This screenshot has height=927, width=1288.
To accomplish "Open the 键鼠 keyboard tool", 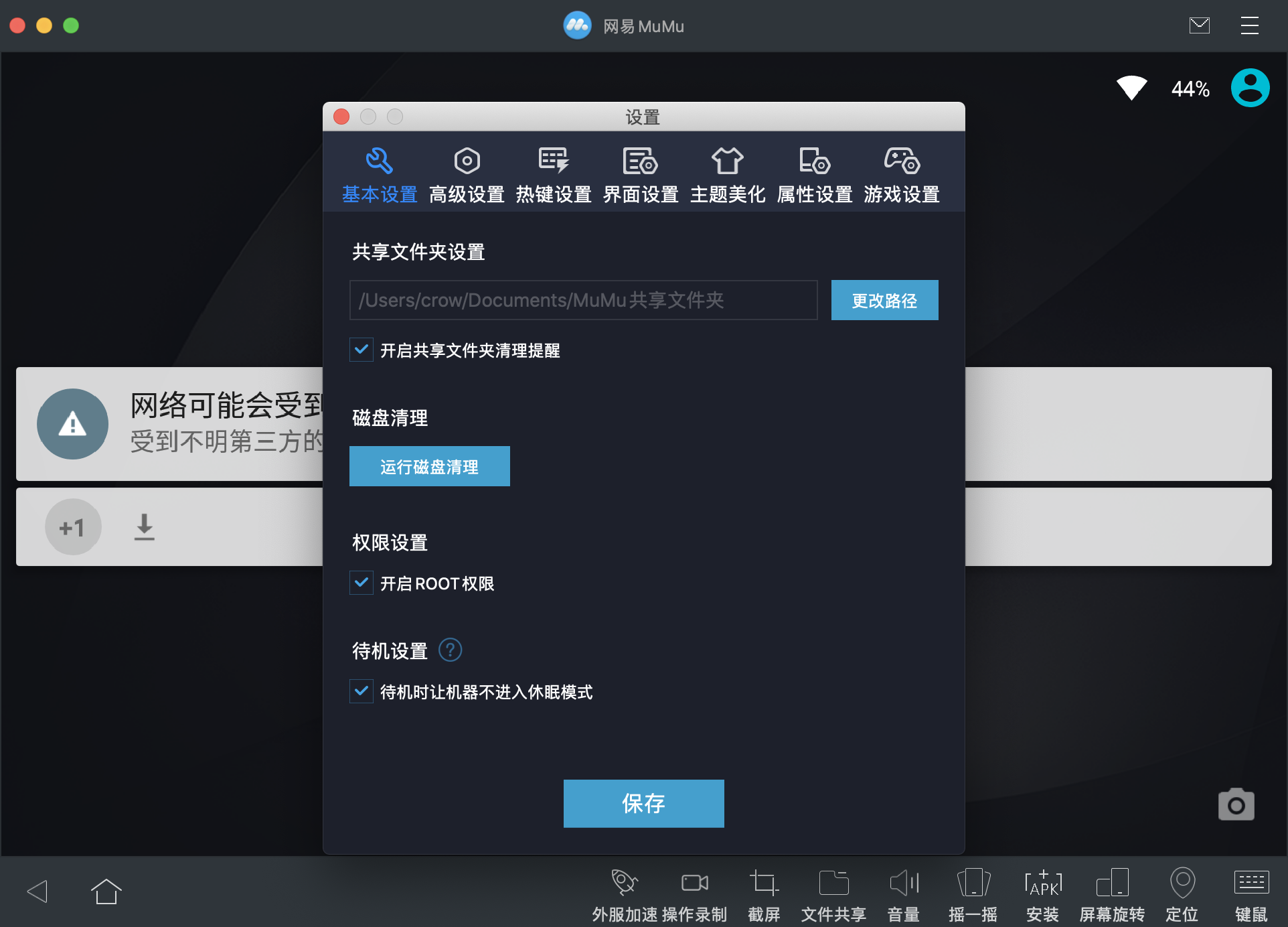I will (x=1251, y=896).
